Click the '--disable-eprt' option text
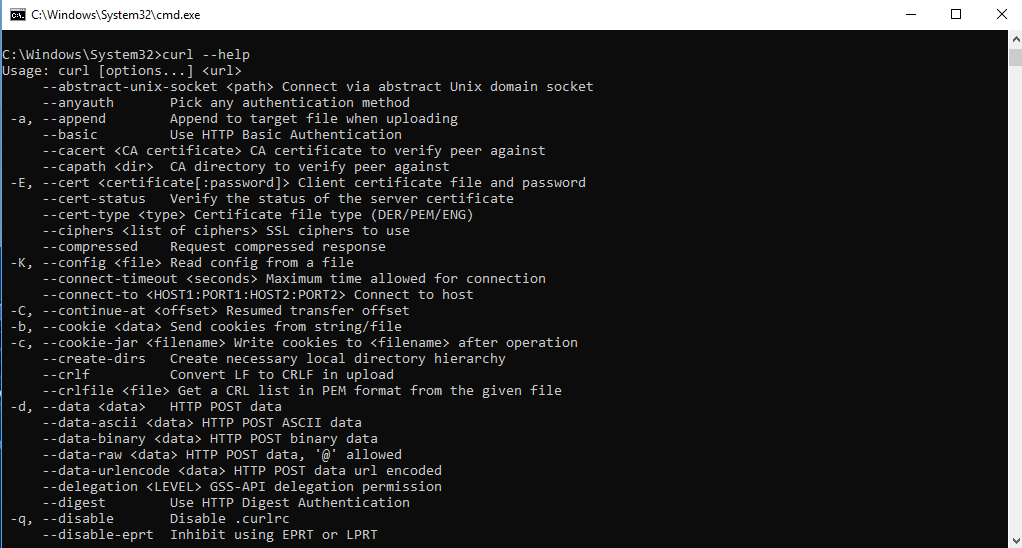The width and height of the screenshot is (1022, 548). click(98, 534)
